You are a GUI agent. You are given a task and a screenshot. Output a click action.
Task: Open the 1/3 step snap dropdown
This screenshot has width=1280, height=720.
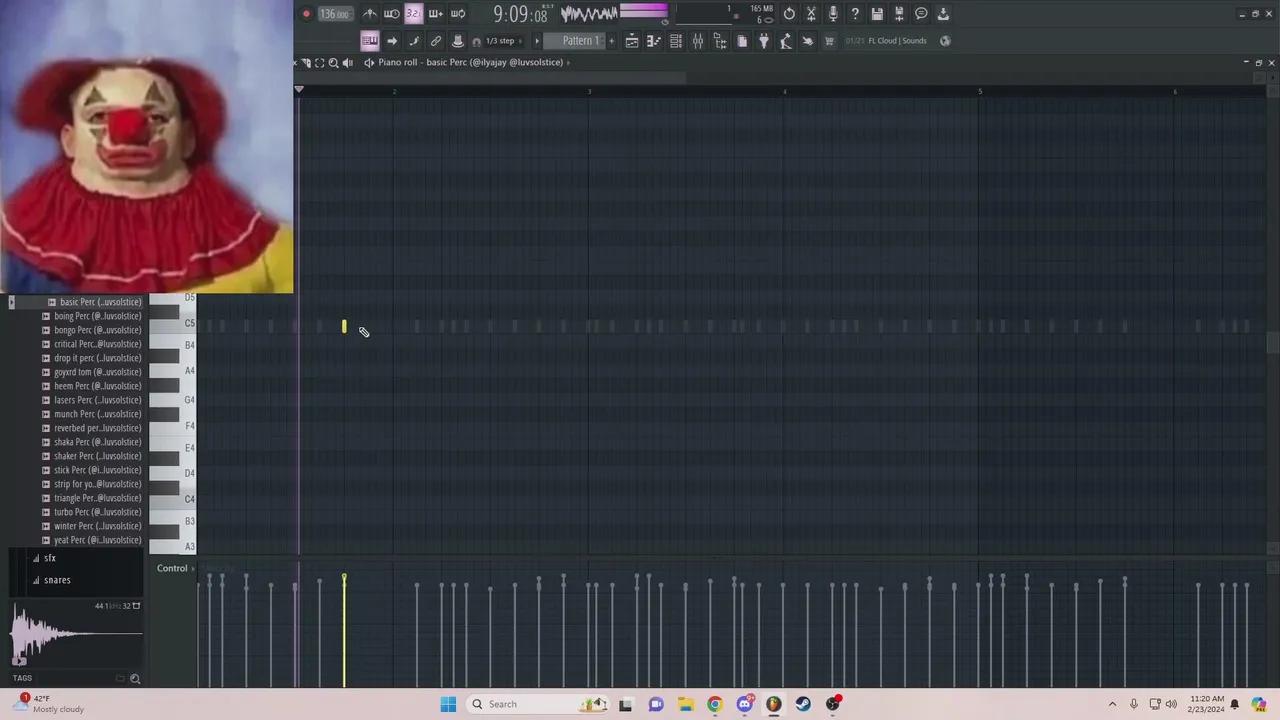click(499, 41)
